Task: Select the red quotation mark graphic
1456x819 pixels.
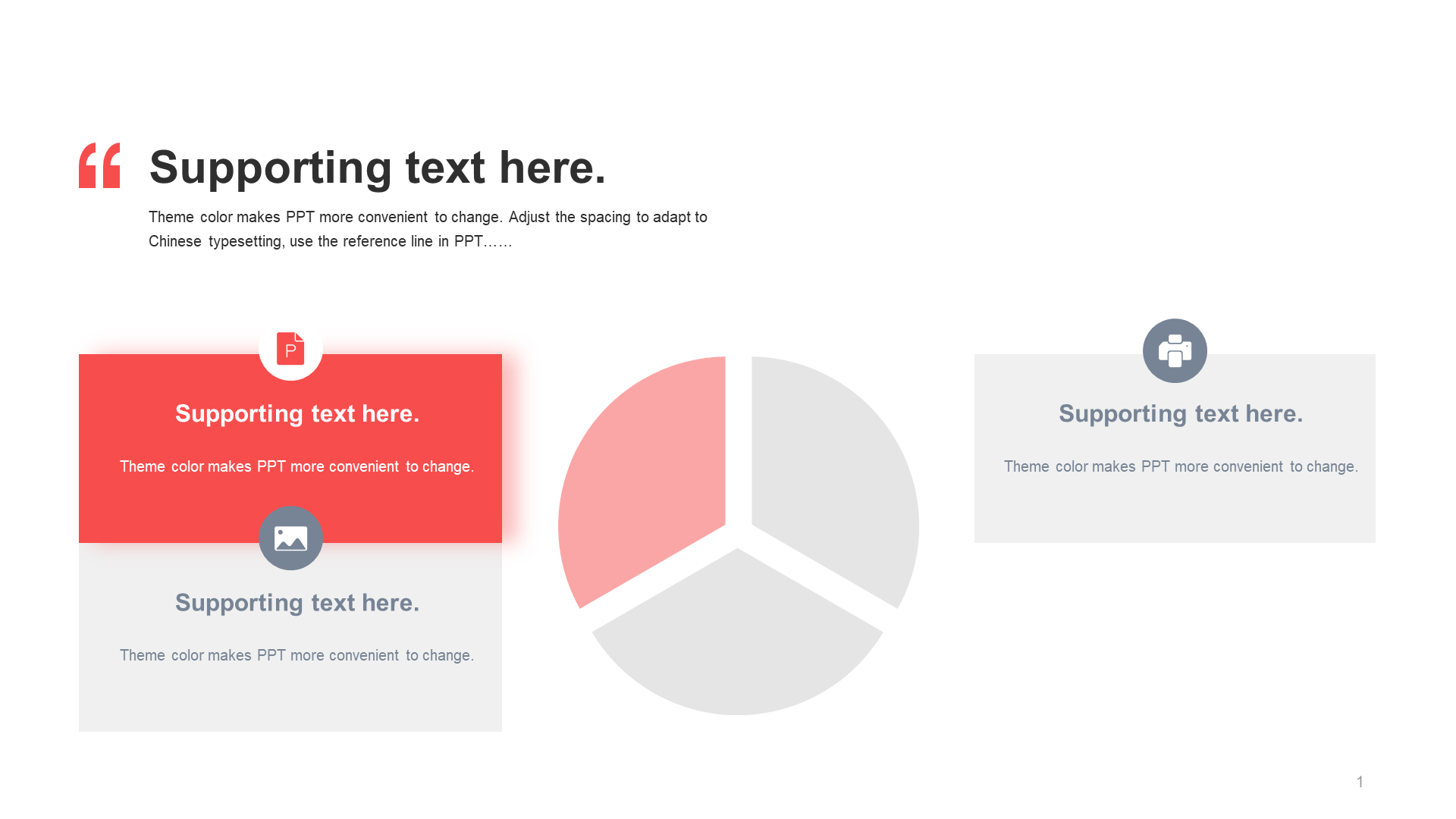Action: (x=99, y=165)
